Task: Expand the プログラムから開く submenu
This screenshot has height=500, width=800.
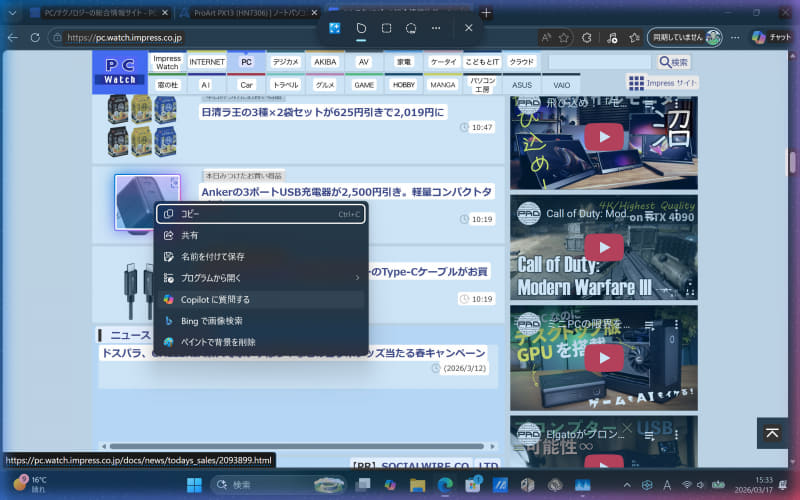Action: click(x=261, y=278)
